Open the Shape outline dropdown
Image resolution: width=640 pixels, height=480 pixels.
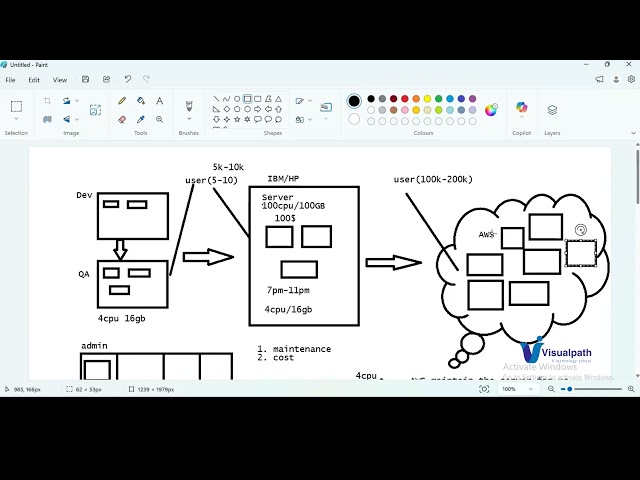310,101
